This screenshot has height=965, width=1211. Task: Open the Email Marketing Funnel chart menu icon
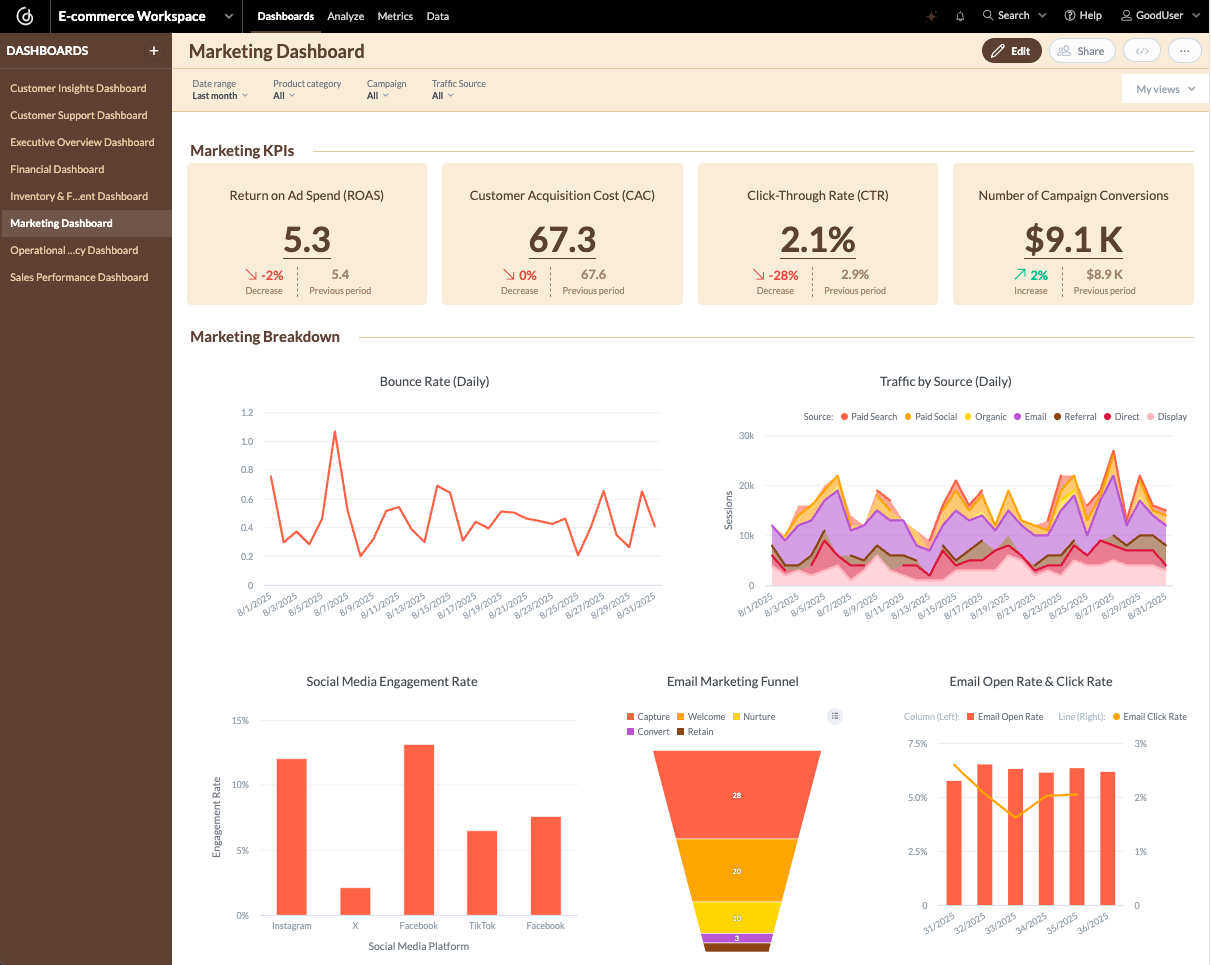click(x=835, y=716)
